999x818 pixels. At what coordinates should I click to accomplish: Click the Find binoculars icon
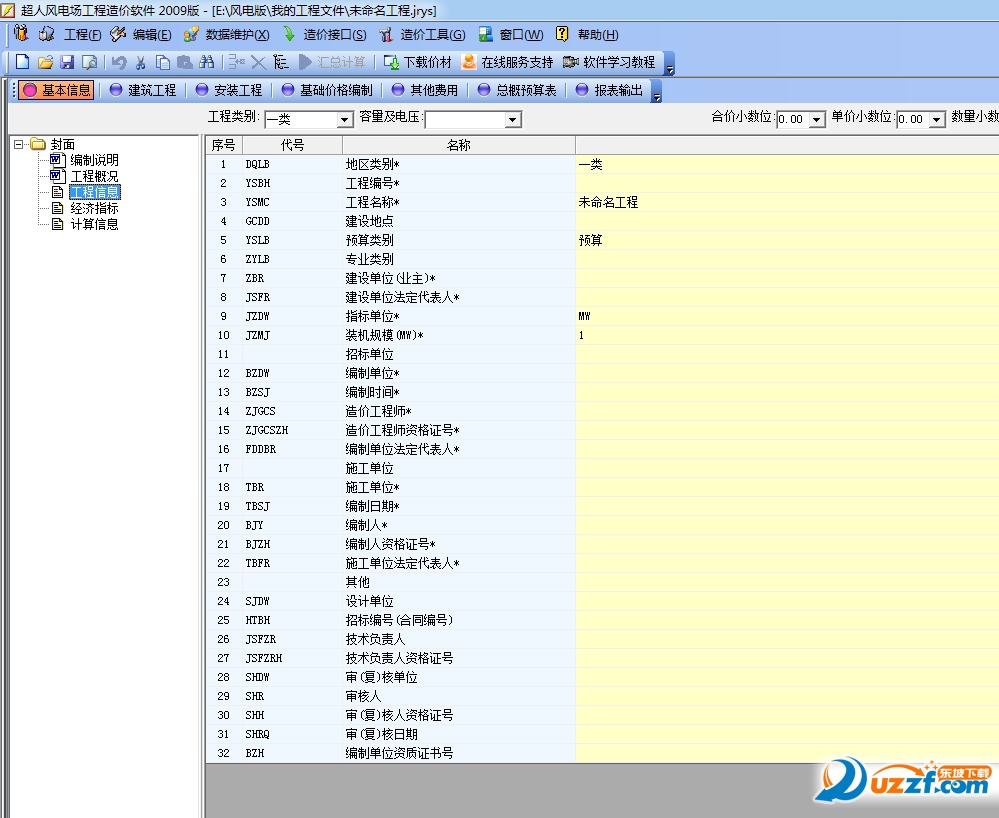coord(206,62)
